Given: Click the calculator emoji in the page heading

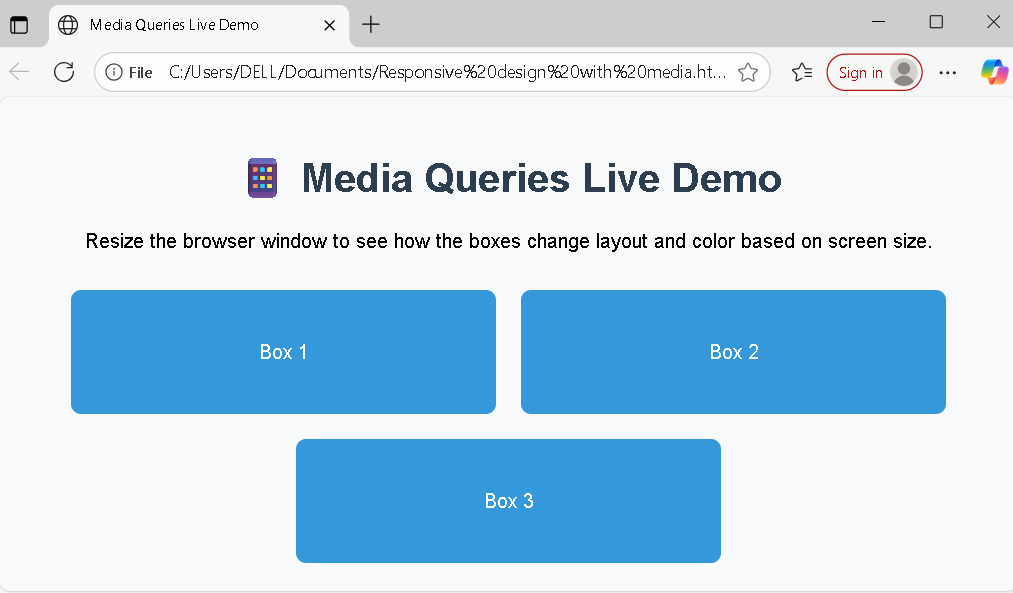Looking at the screenshot, I should pyautogui.click(x=261, y=178).
